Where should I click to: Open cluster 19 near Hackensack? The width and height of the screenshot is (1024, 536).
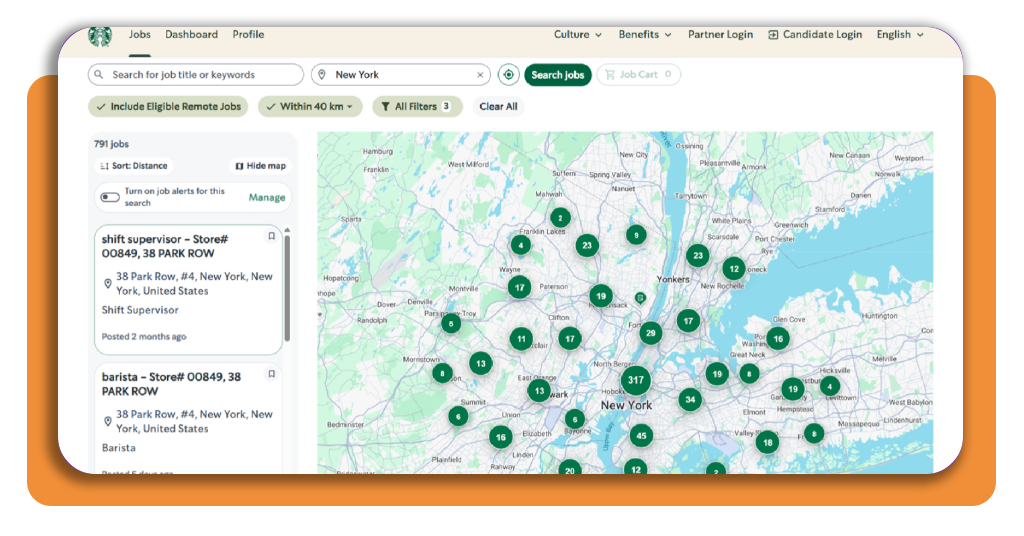coord(601,296)
